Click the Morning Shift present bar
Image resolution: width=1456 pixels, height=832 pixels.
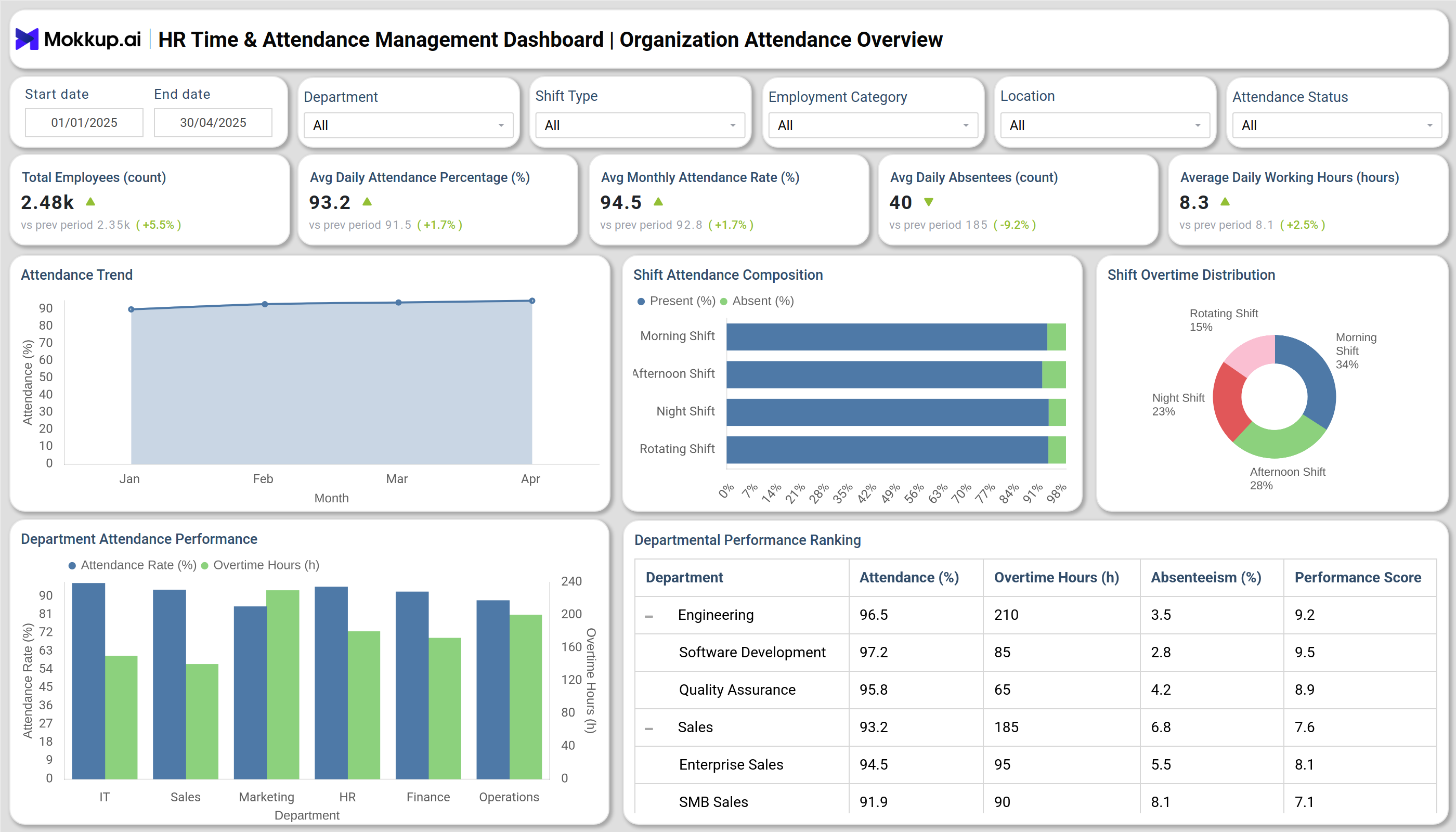click(886, 336)
